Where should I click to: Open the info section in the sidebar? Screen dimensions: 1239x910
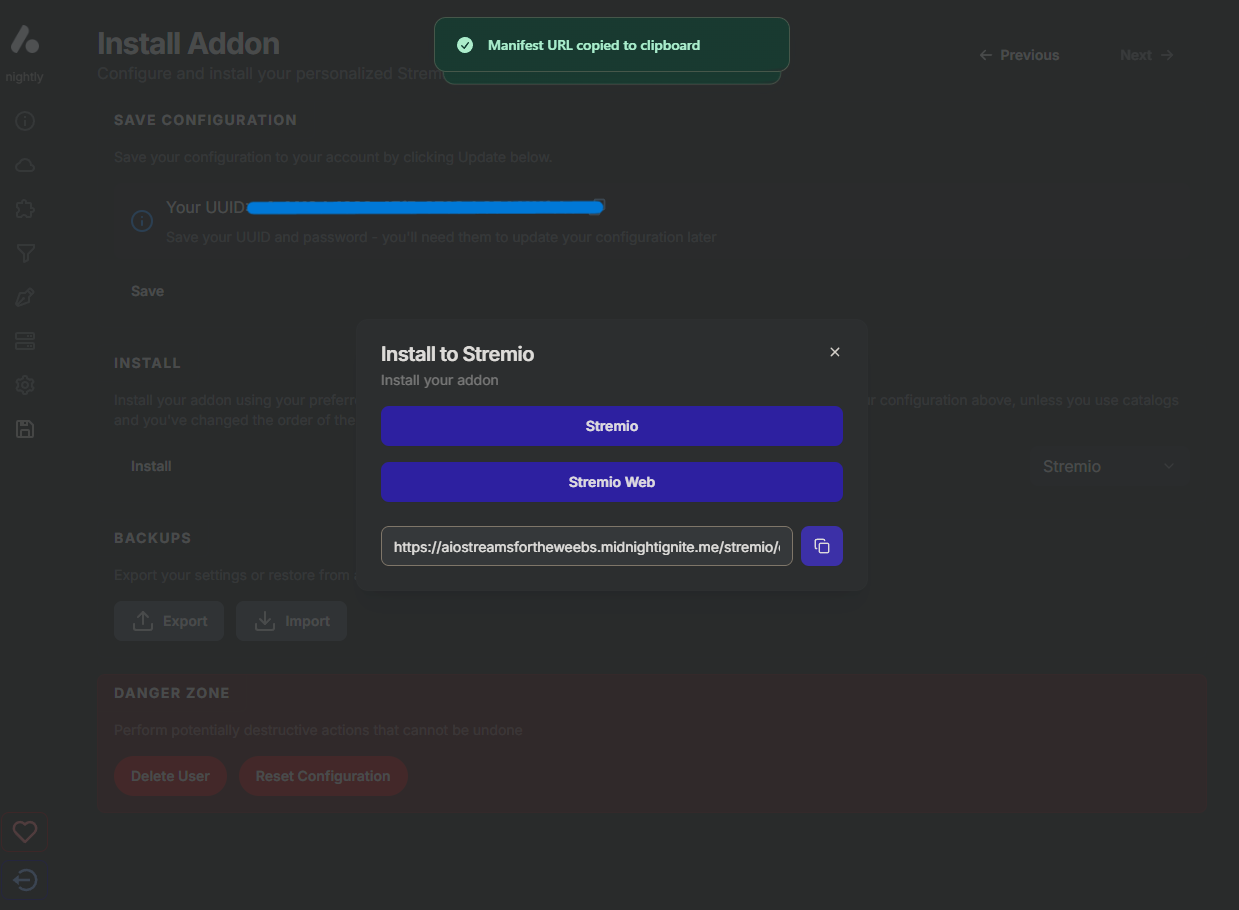24,120
